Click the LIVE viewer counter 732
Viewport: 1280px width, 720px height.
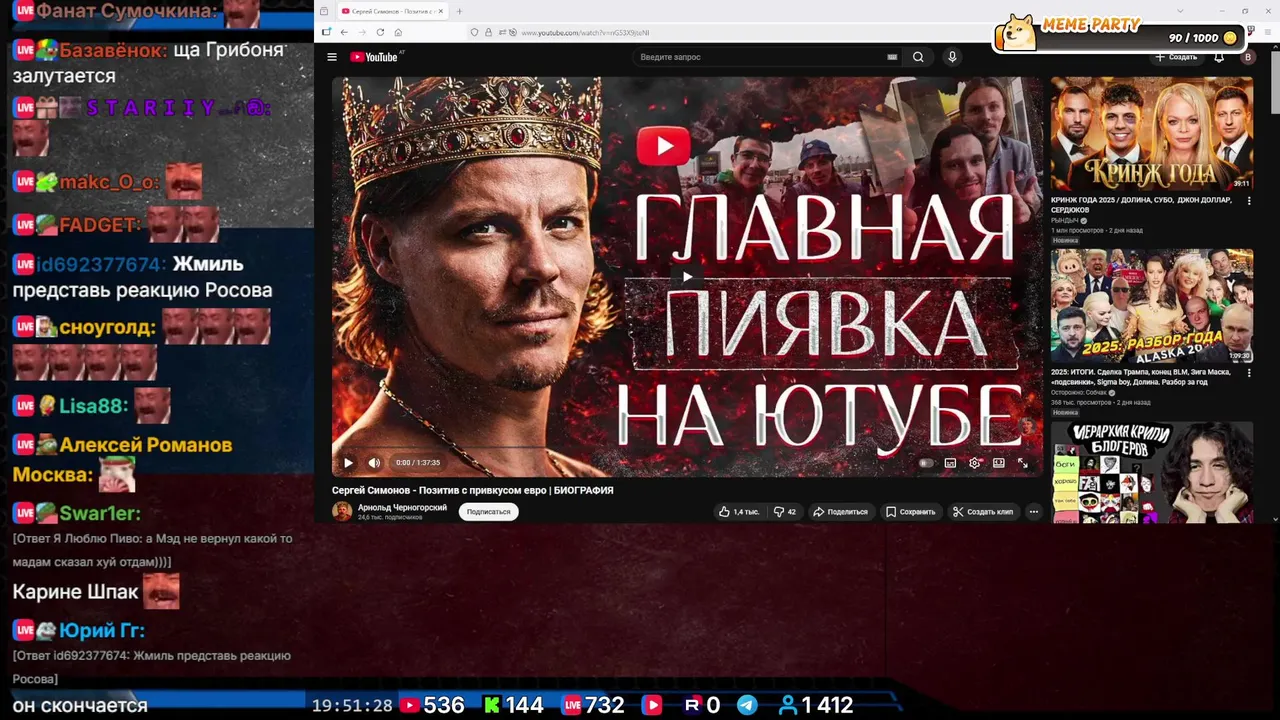pyautogui.click(x=593, y=705)
